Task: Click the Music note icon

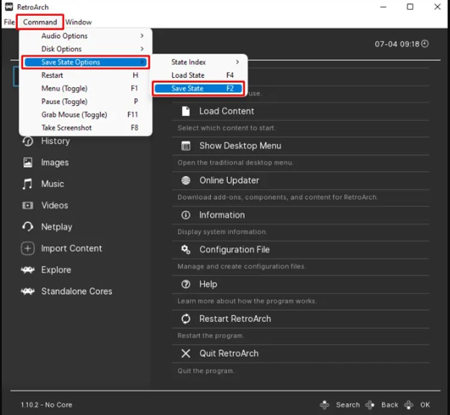Action: pos(27,184)
